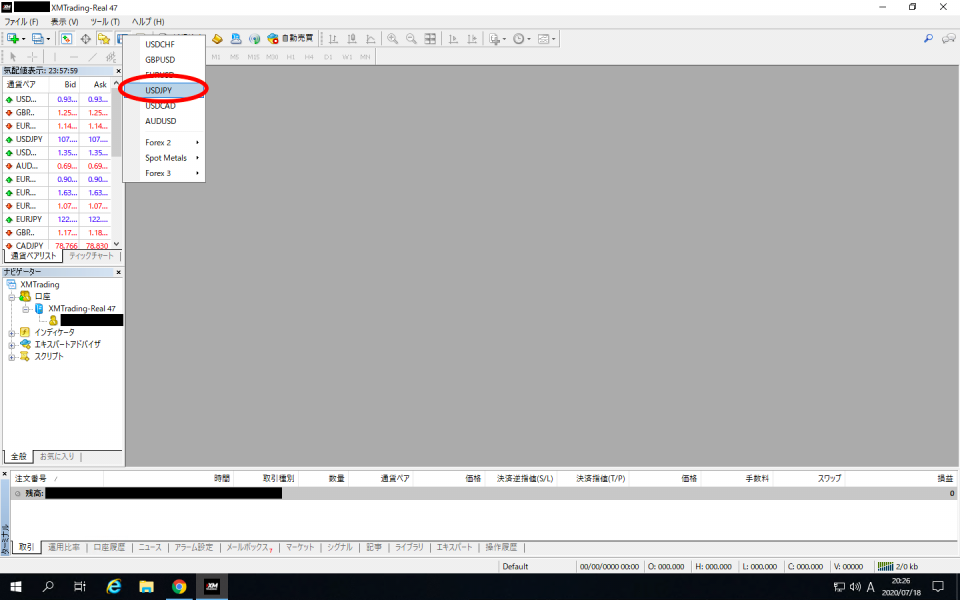Click the market watch scrollbar down arrow
The image size is (960, 600).
coord(116,244)
